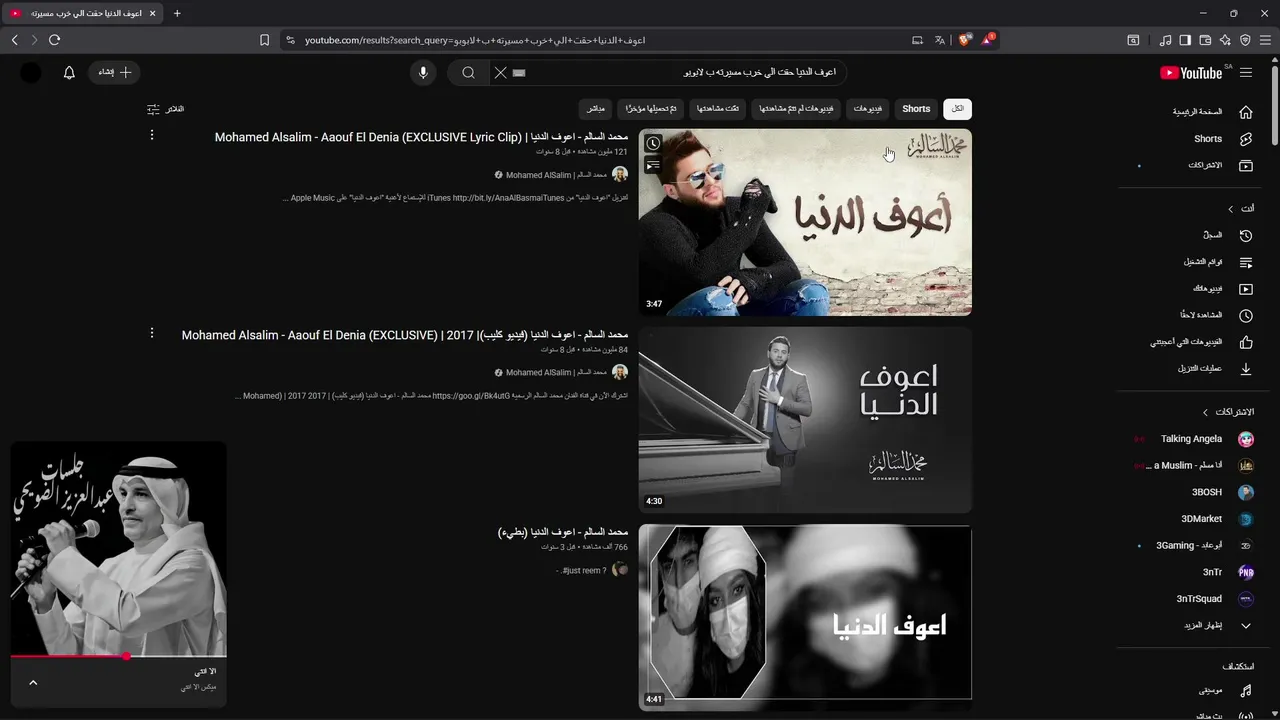This screenshot has height=720, width=1280.
Task: Open the browser main menu
Action: click(x=1265, y=40)
